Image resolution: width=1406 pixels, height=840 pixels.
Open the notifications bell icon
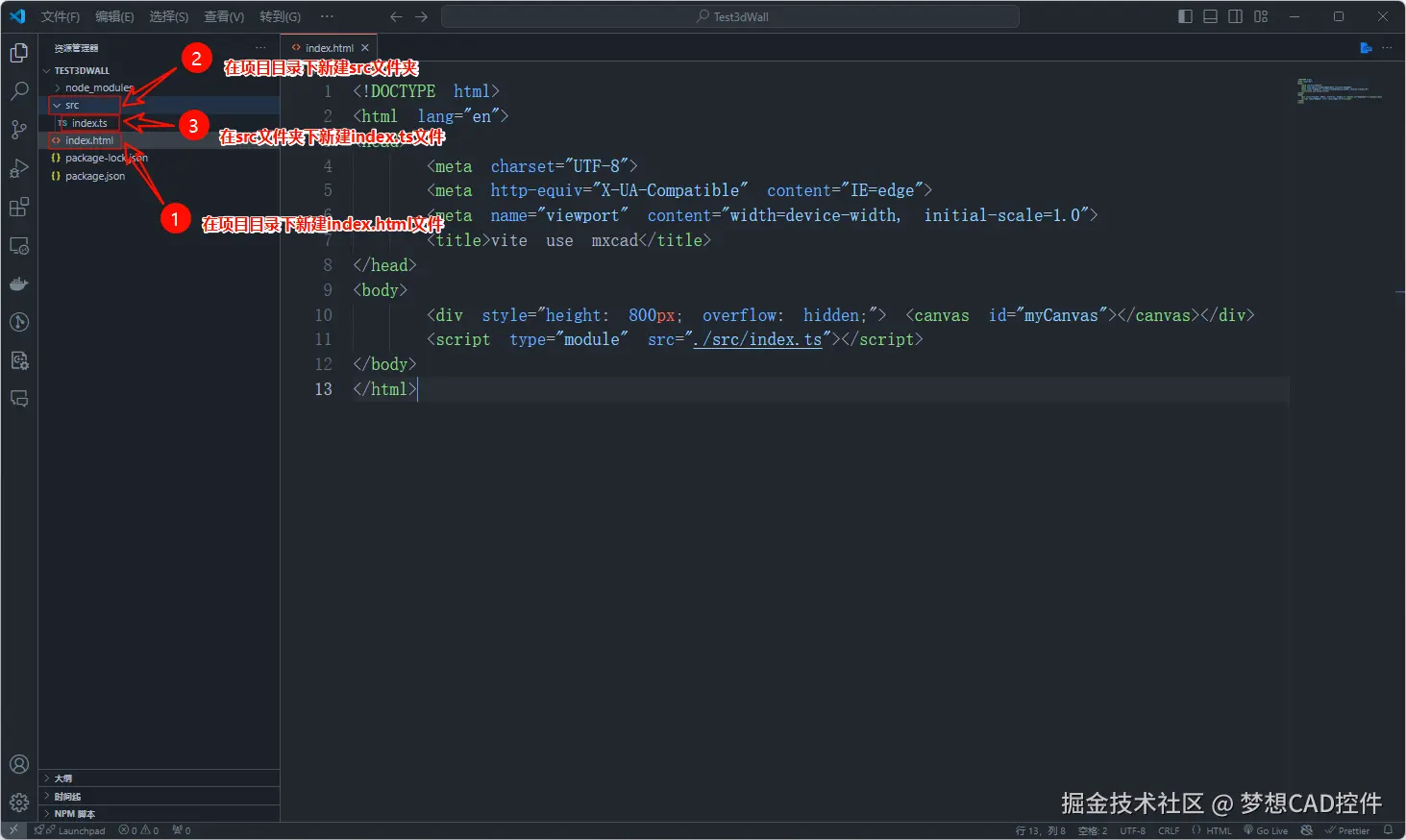pyautogui.click(x=1388, y=830)
